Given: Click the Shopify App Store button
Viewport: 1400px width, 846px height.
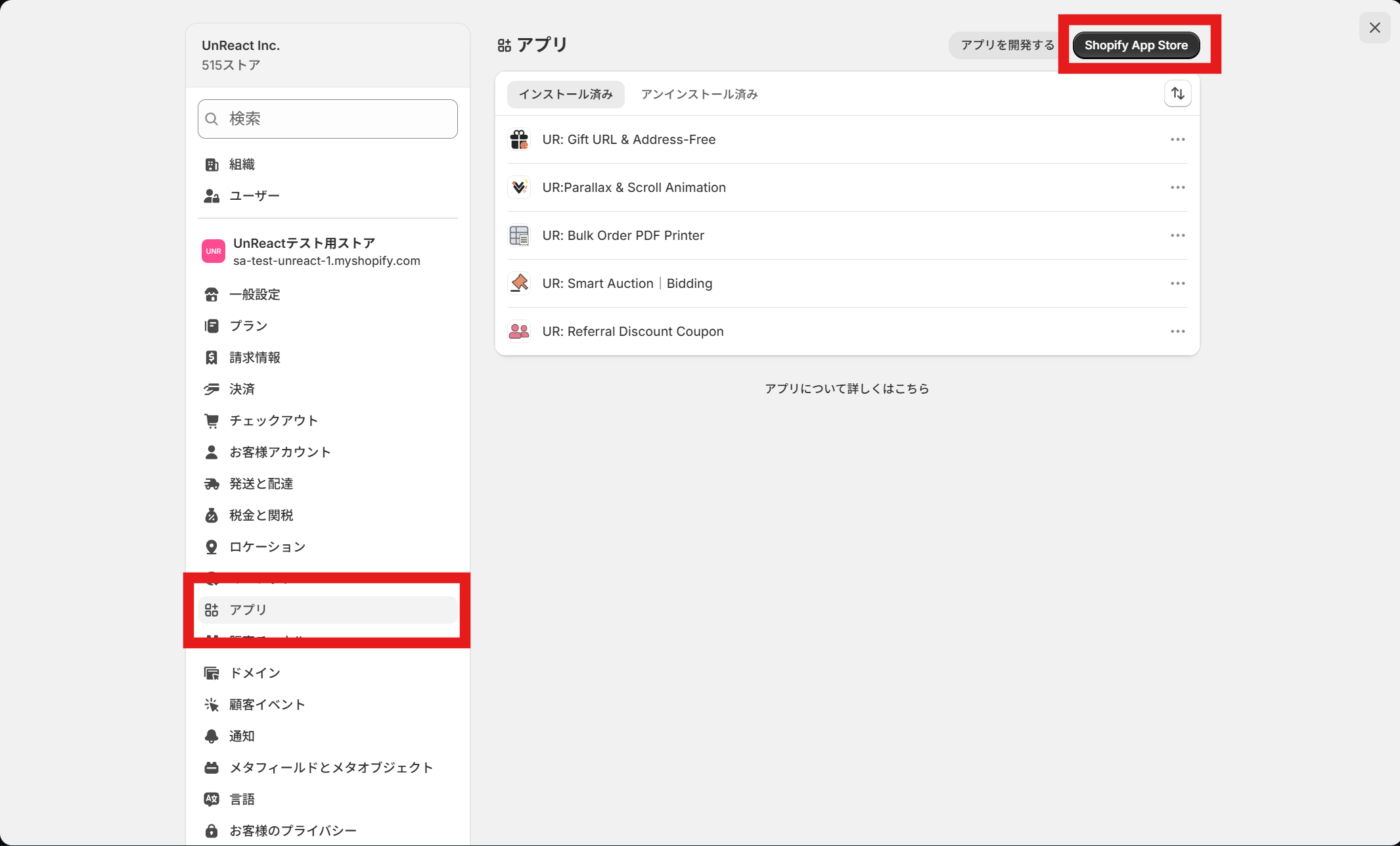Looking at the screenshot, I should click(1136, 45).
